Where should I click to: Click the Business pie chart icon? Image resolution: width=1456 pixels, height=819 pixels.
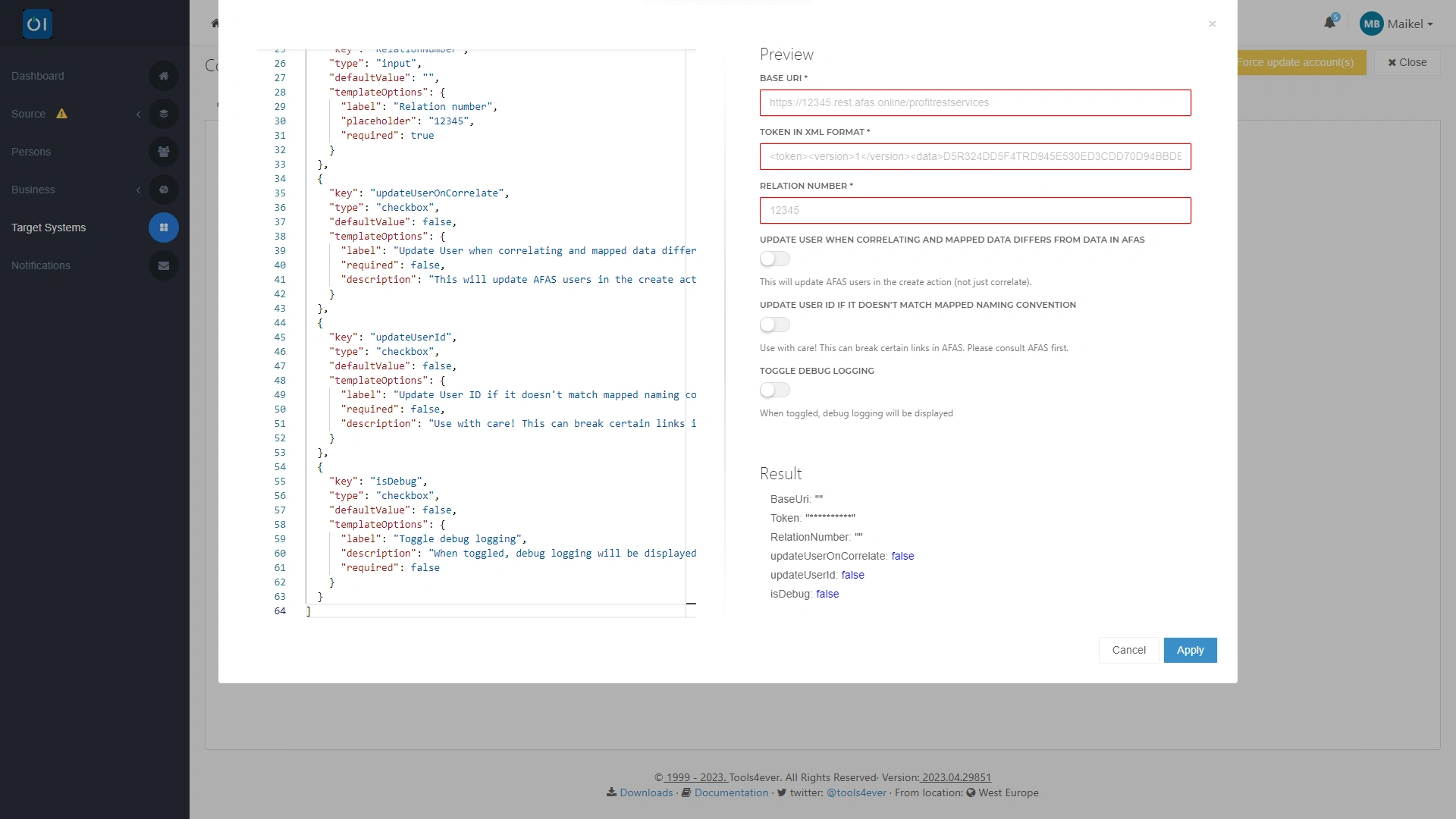coord(164,190)
